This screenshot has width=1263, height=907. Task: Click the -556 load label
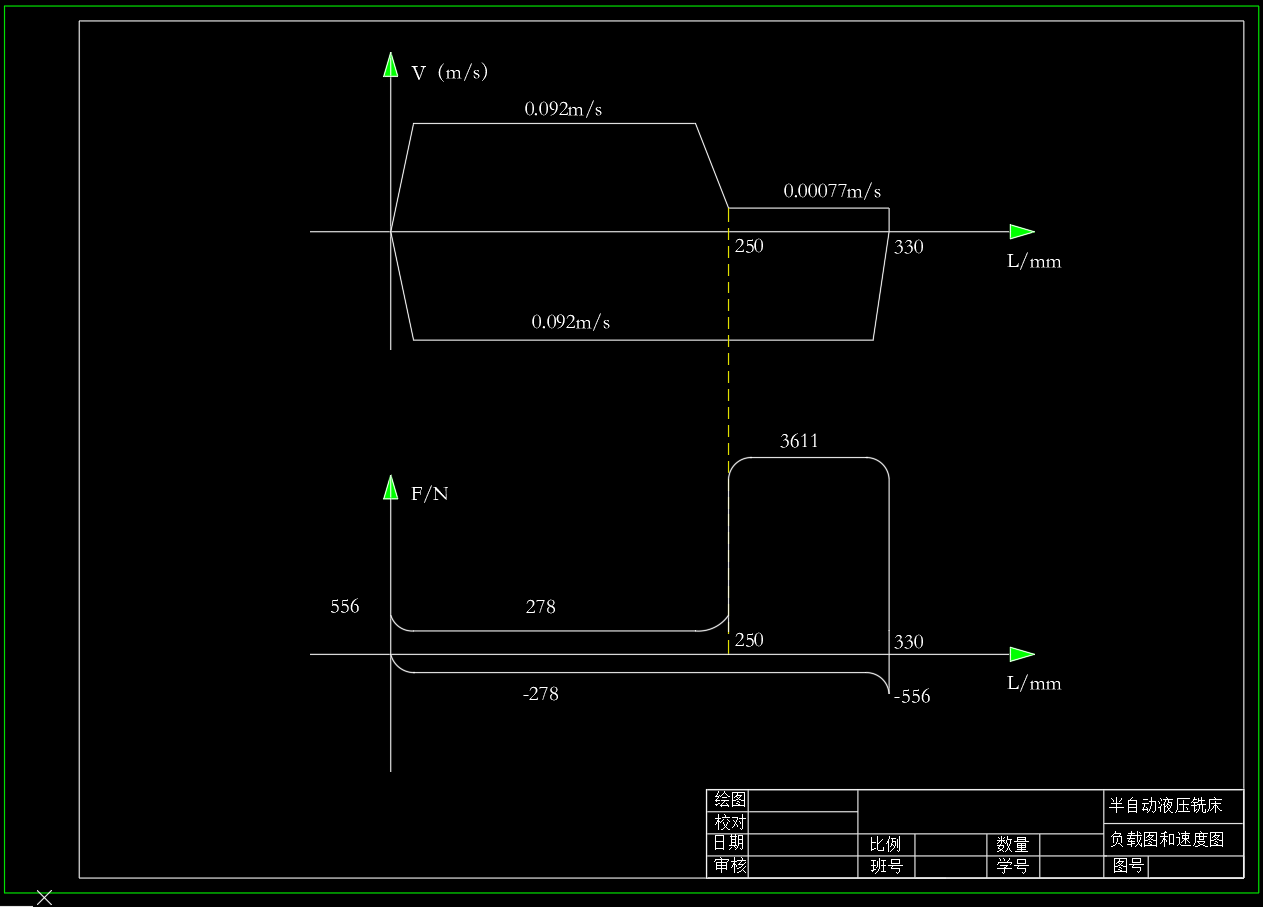(912, 697)
